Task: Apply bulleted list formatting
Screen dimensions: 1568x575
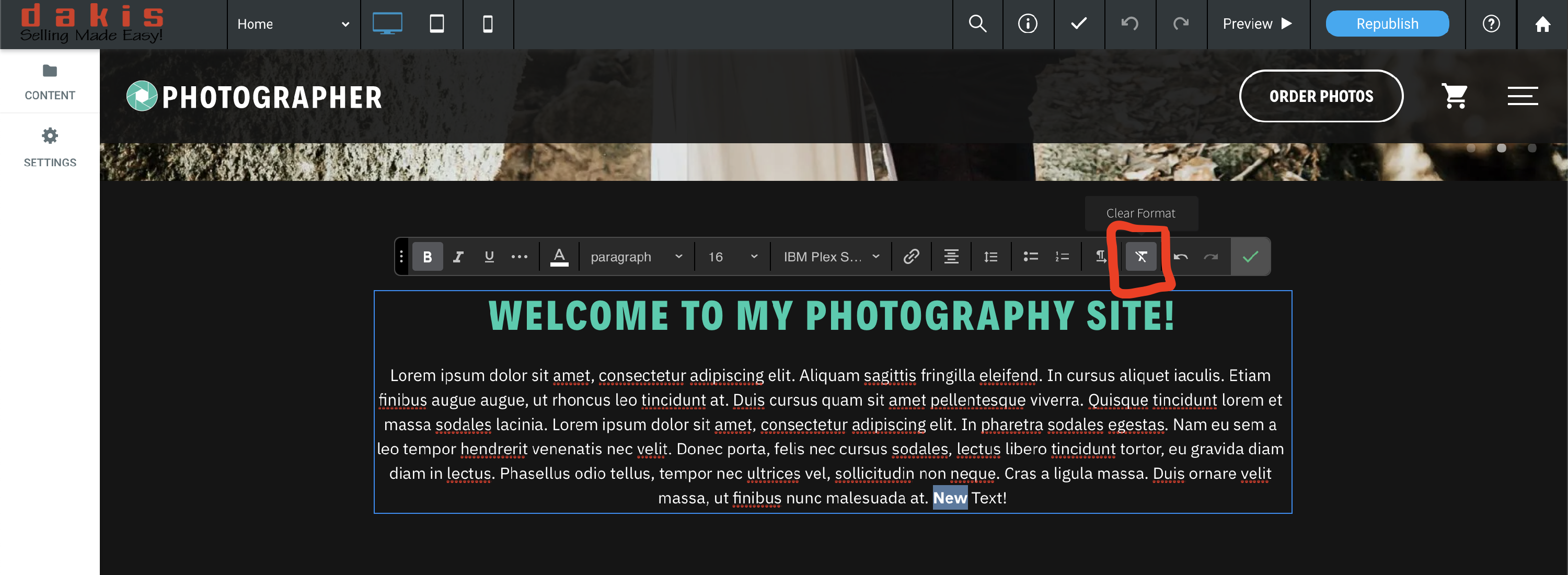Action: (x=1031, y=257)
